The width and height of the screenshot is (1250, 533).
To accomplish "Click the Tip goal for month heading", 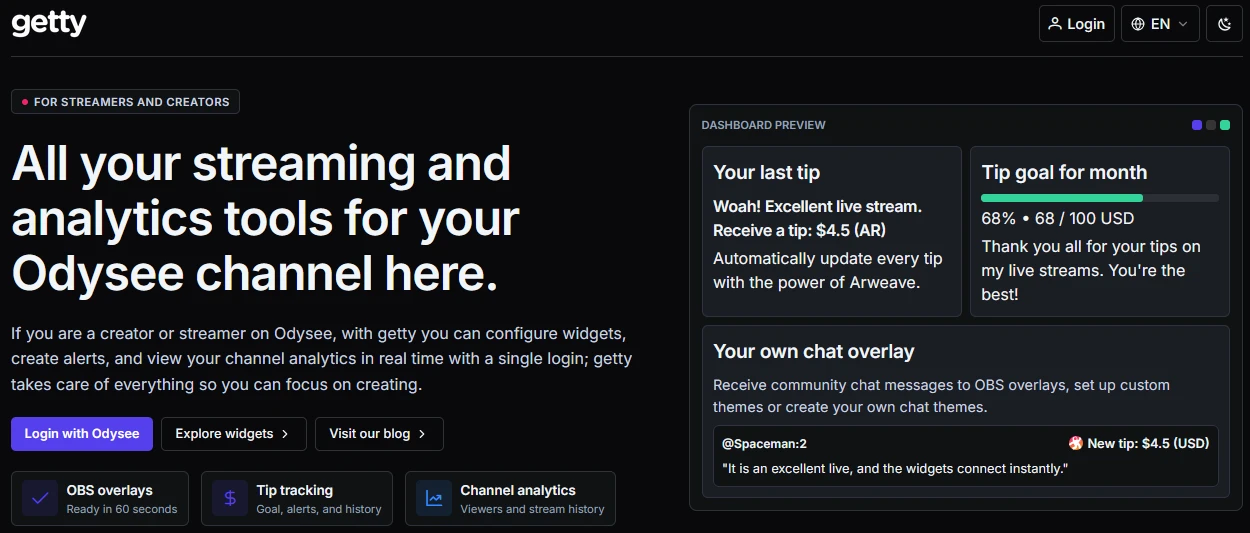I will (1064, 172).
